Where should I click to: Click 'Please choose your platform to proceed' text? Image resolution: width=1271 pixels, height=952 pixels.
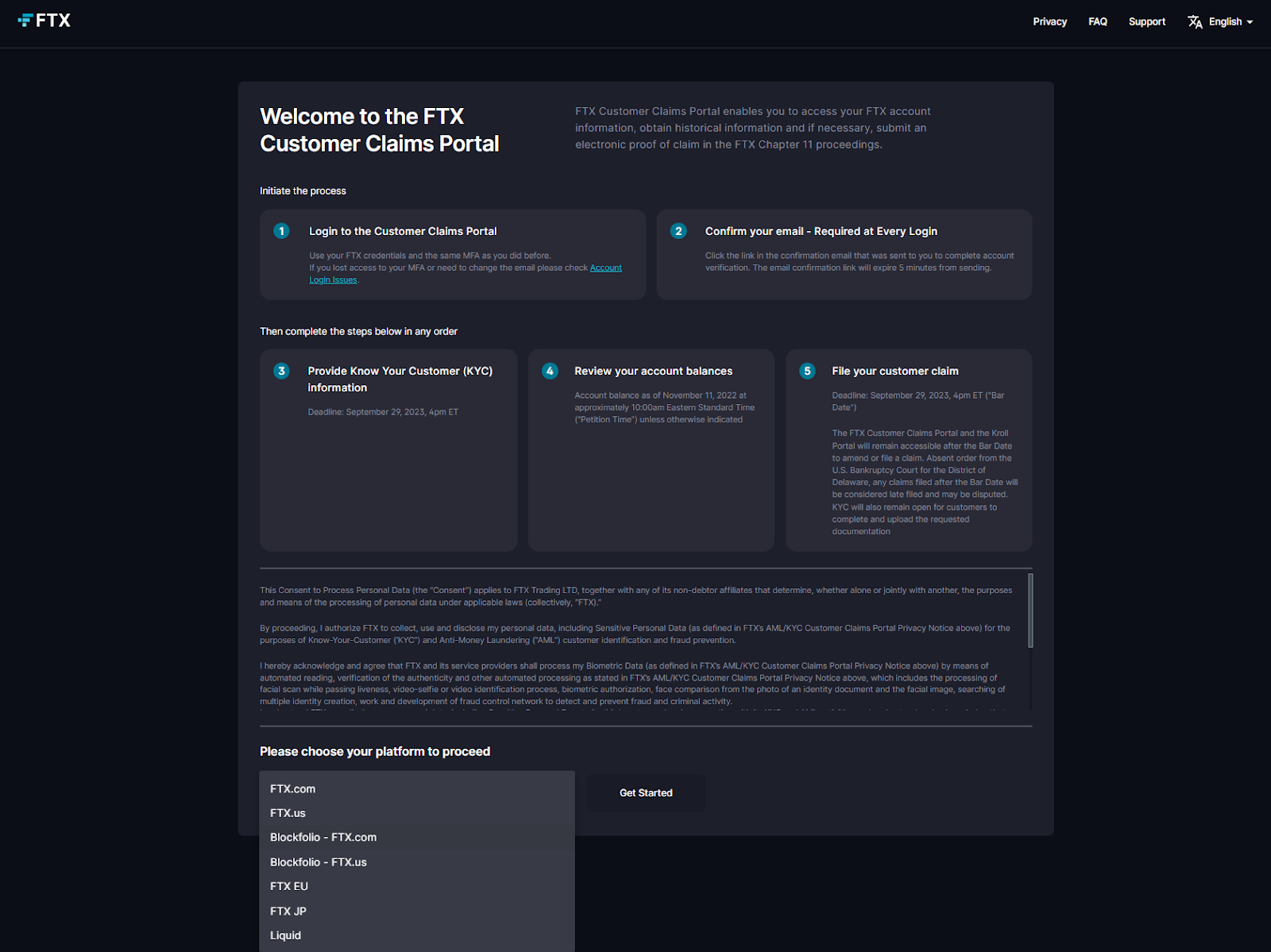pos(375,751)
